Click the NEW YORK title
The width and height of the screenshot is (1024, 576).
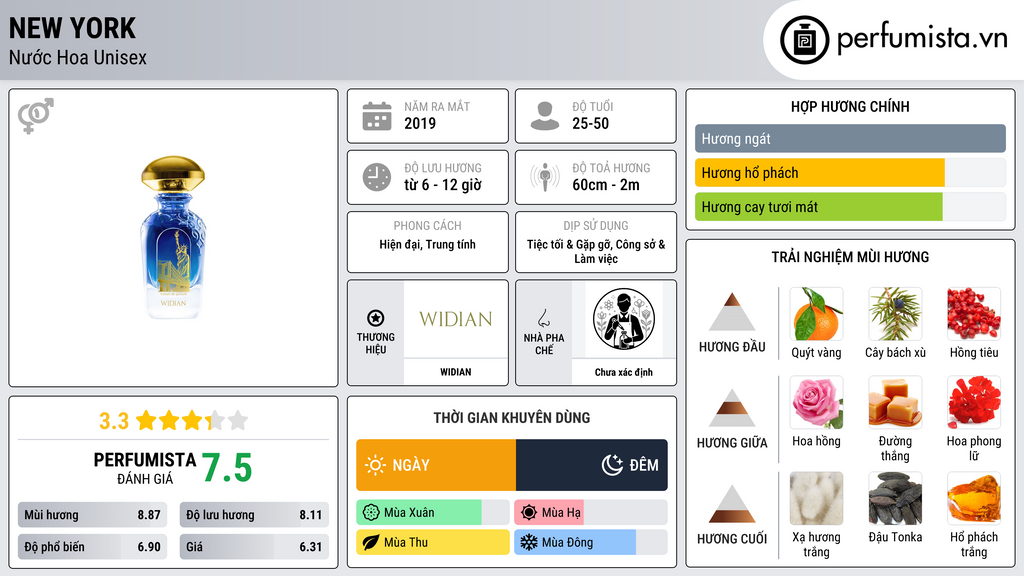[72, 28]
